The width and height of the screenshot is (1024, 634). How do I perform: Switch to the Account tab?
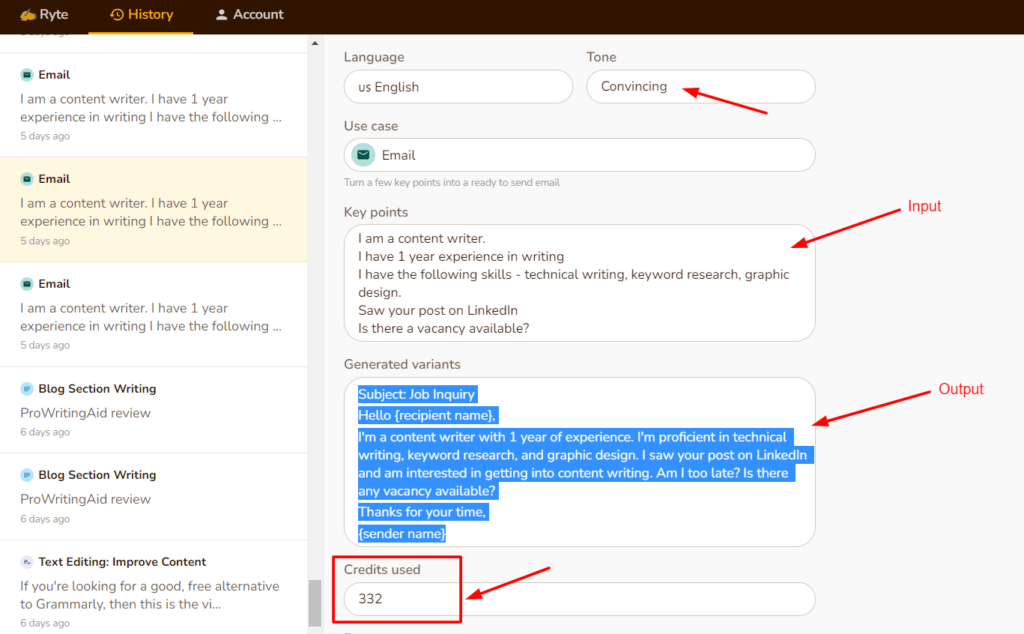tap(247, 15)
